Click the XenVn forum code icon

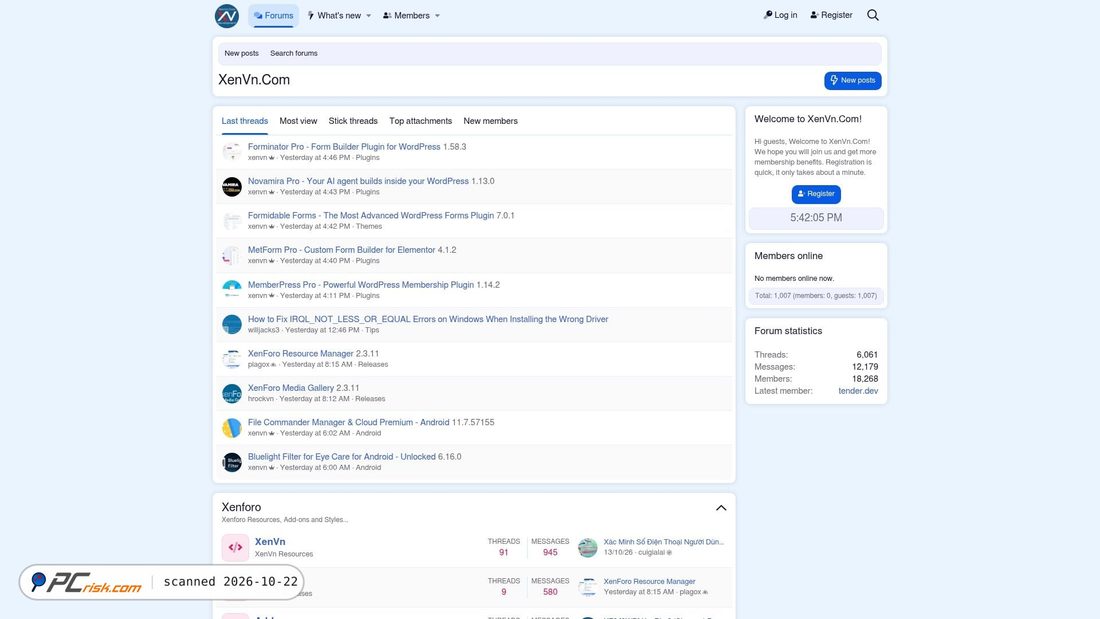click(235, 547)
